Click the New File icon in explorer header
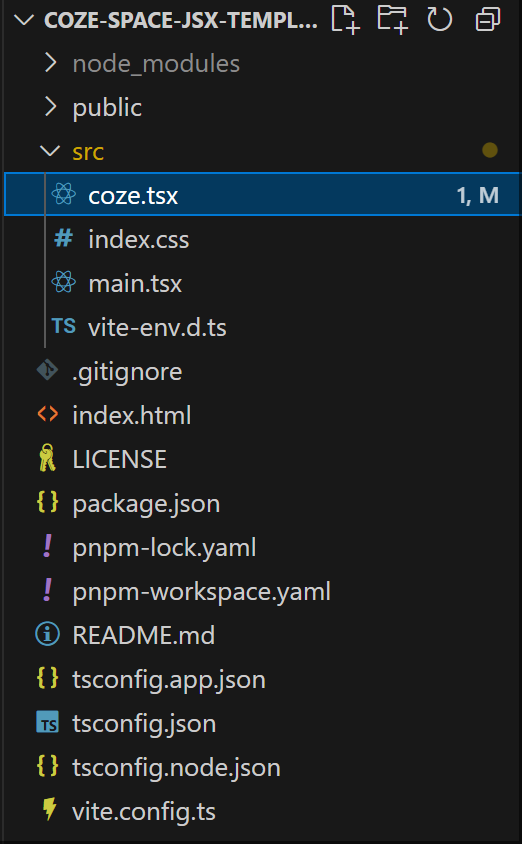This screenshot has width=522, height=844. 345,20
